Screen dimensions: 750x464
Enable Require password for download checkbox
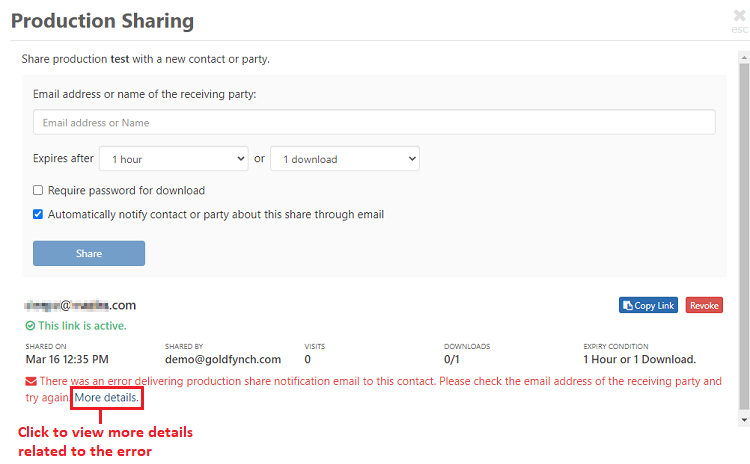(x=38, y=190)
